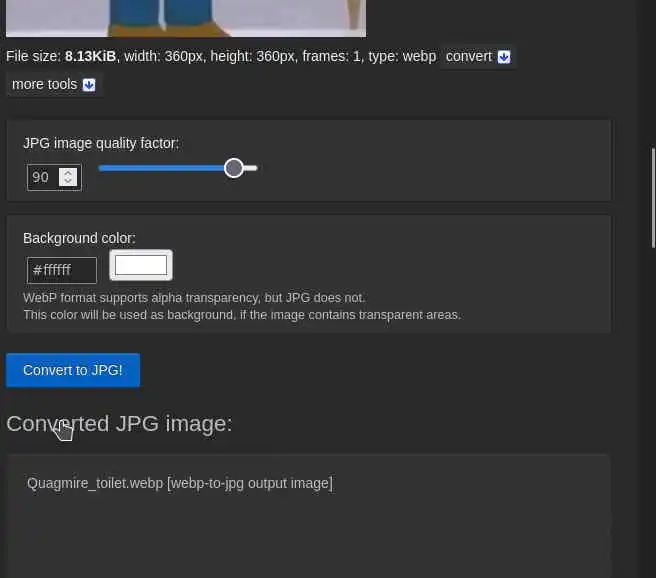Click the page vertical scrollbar thumb
Image resolution: width=656 pixels, height=578 pixels.
click(x=653, y=198)
